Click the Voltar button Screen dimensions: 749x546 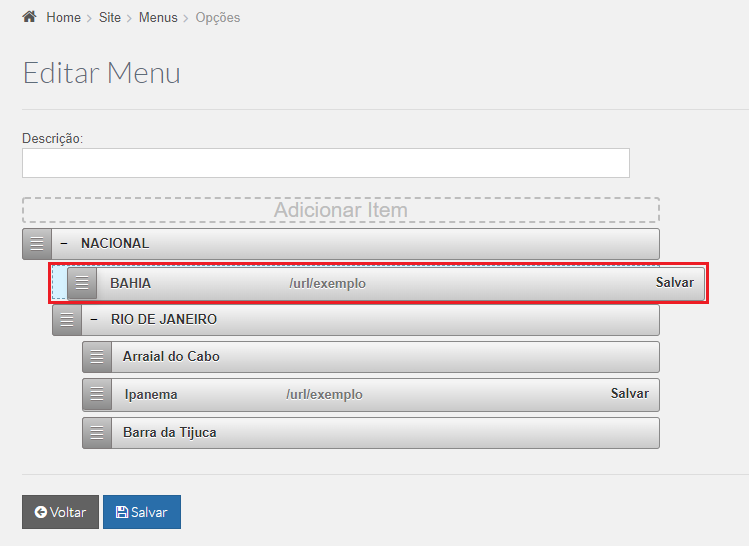pyautogui.click(x=60, y=512)
